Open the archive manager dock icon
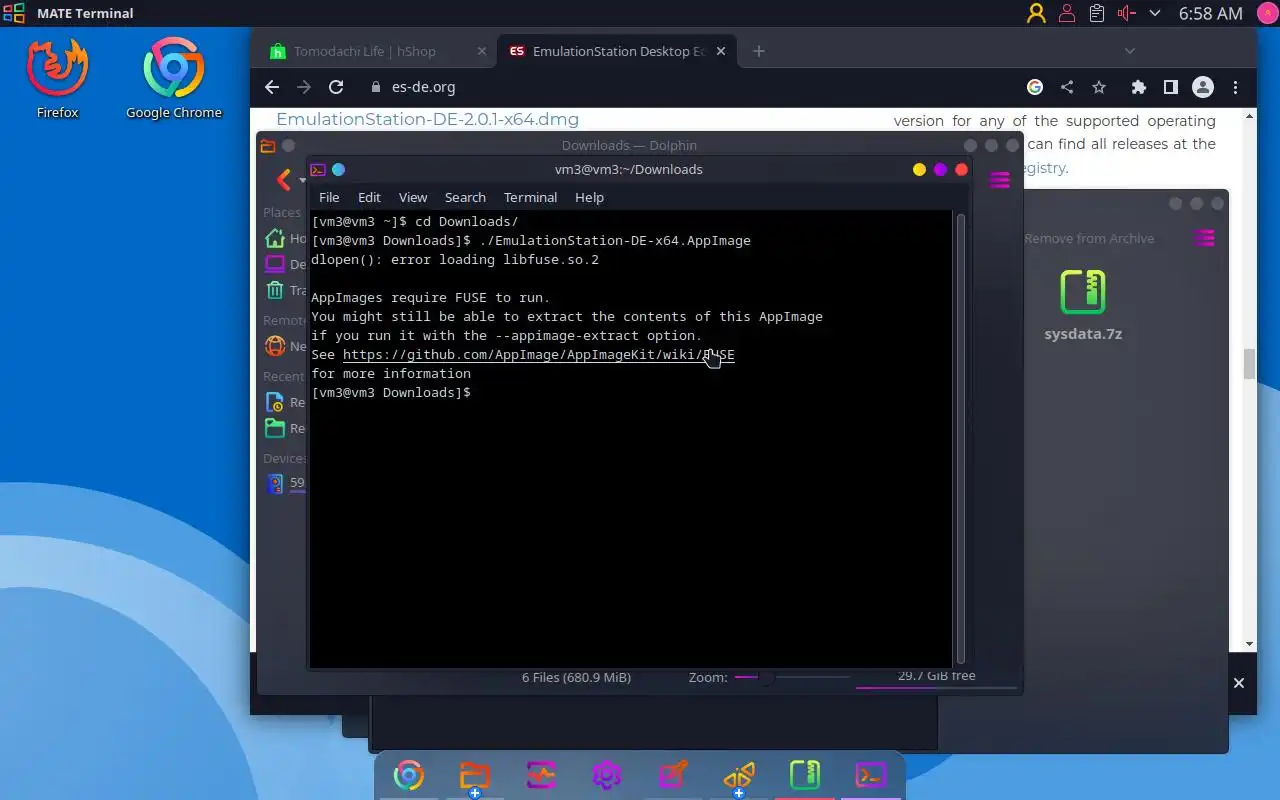 tap(805, 775)
